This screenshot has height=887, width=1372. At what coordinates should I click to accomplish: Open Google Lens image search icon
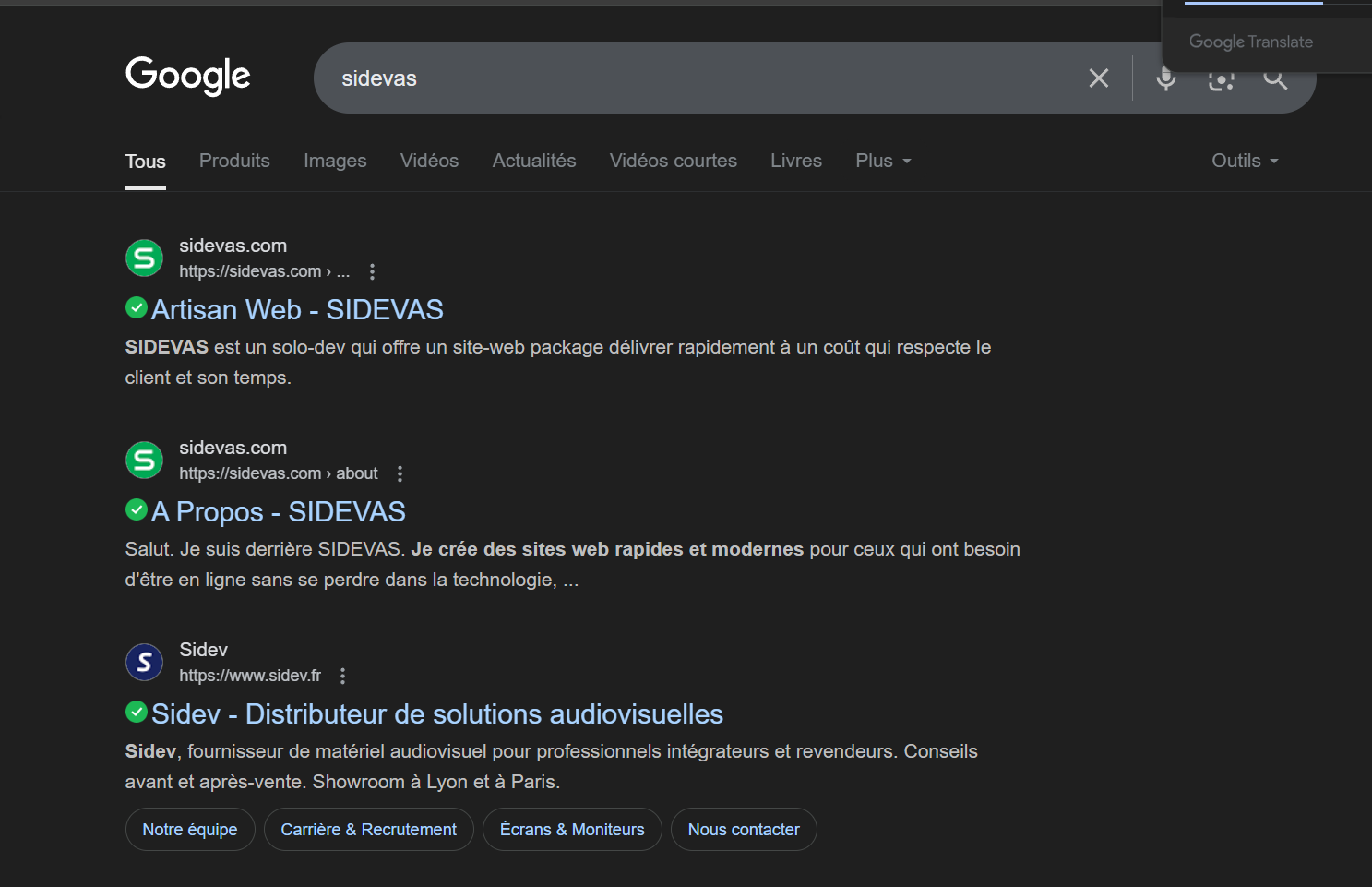(1221, 79)
